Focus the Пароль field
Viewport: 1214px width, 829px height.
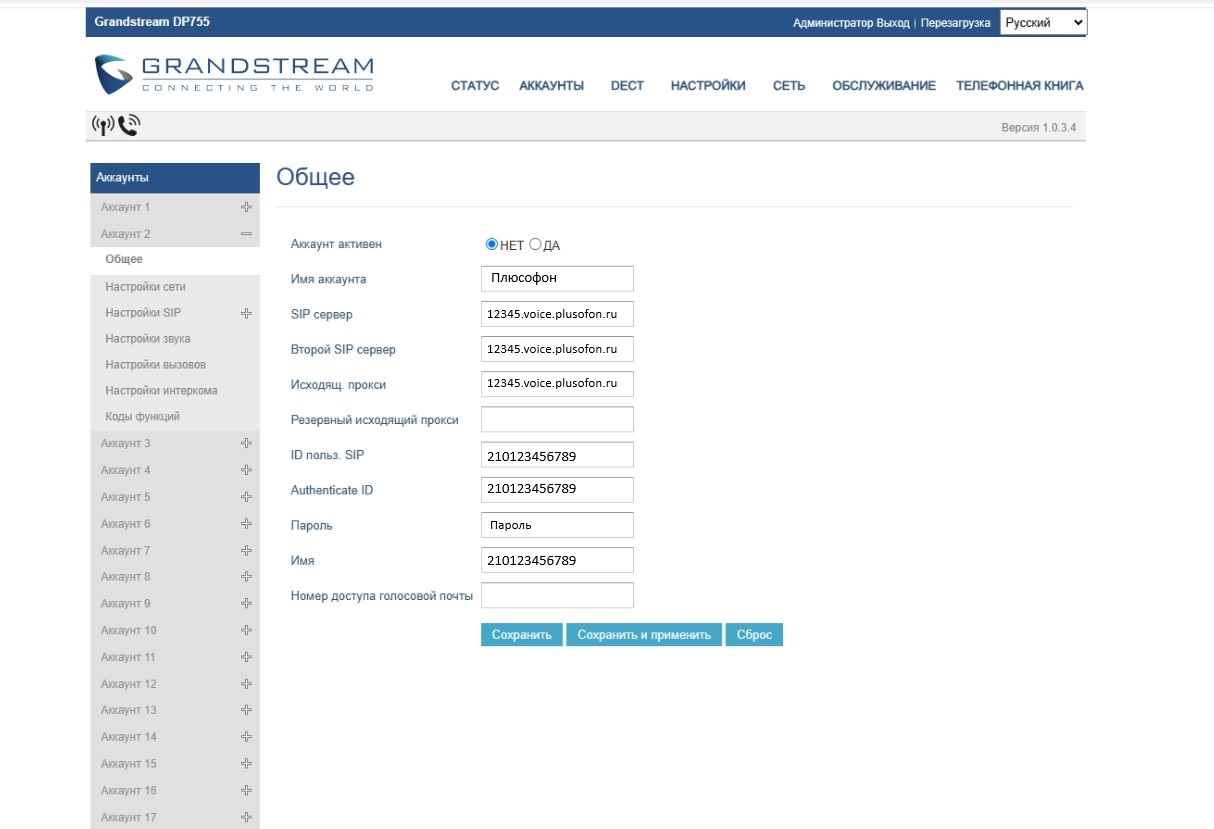[557, 525]
